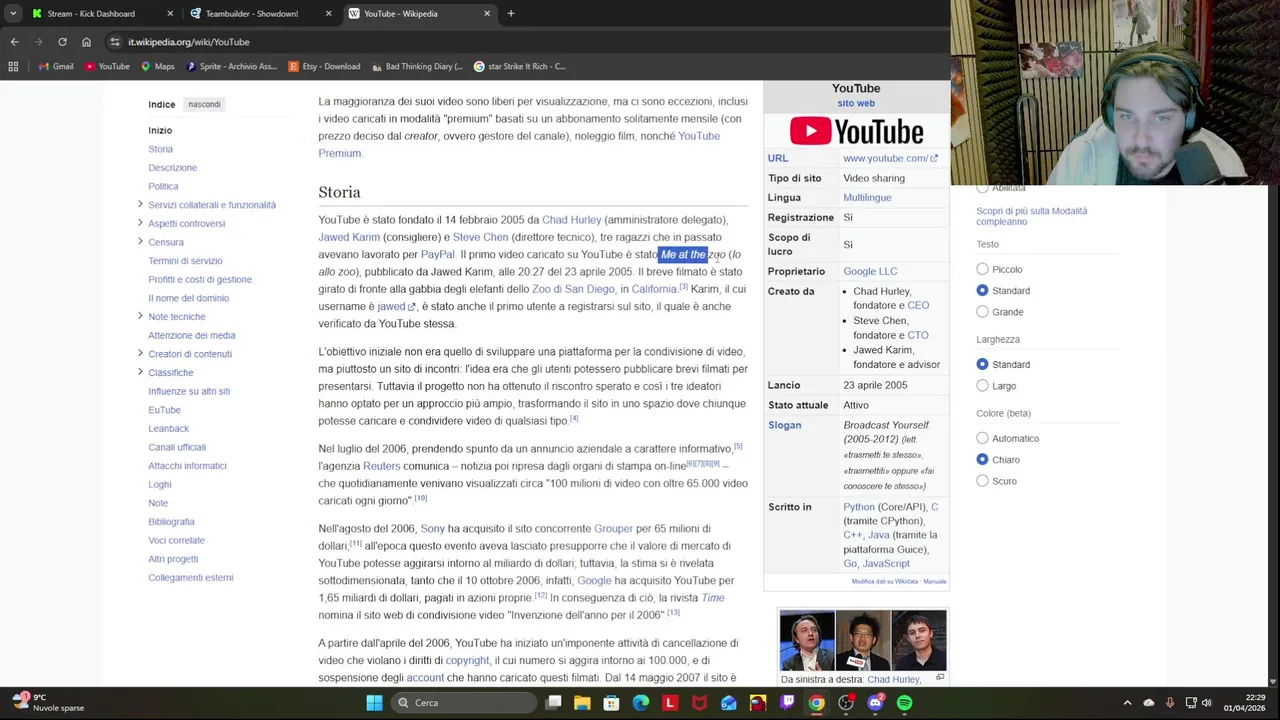This screenshot has height=720, width=1280.
Task: Select Standard width radio under Larghezza
Action: tap(982, 364)
